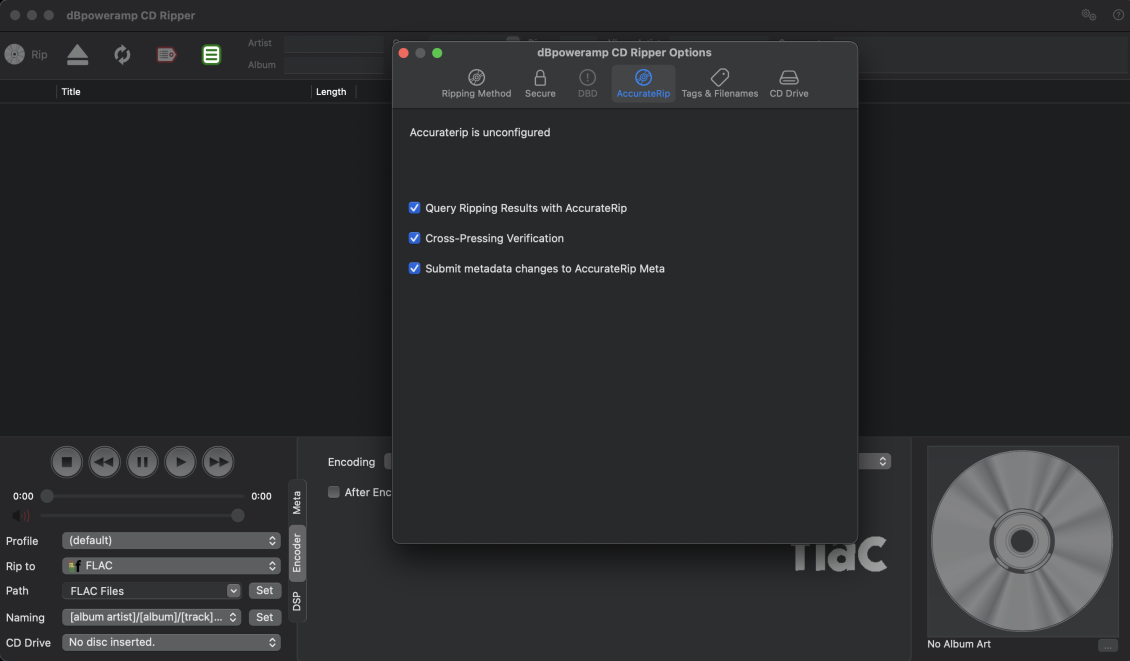The height and width of the screenshot is (661, 1130).
Task: Click the red tag metadata icon
Action: 166,55
